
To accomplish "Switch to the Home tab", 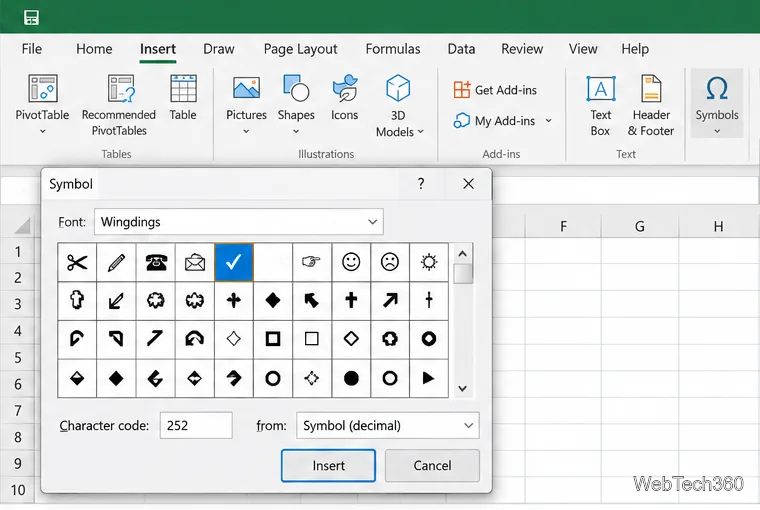I will tap(94, 49).
